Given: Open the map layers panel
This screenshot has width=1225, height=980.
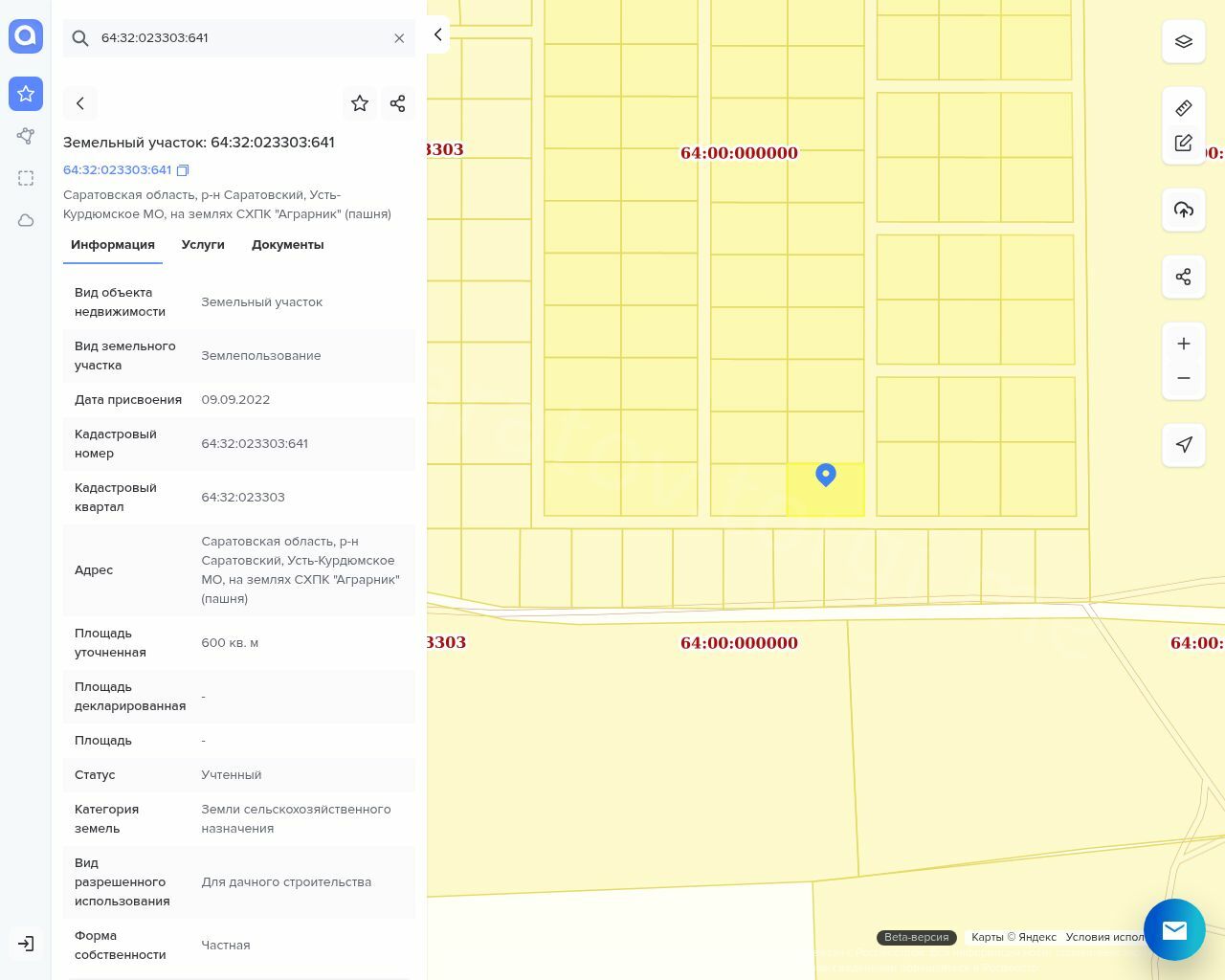Looking at the screenshot, I should tap(1183, 42).
